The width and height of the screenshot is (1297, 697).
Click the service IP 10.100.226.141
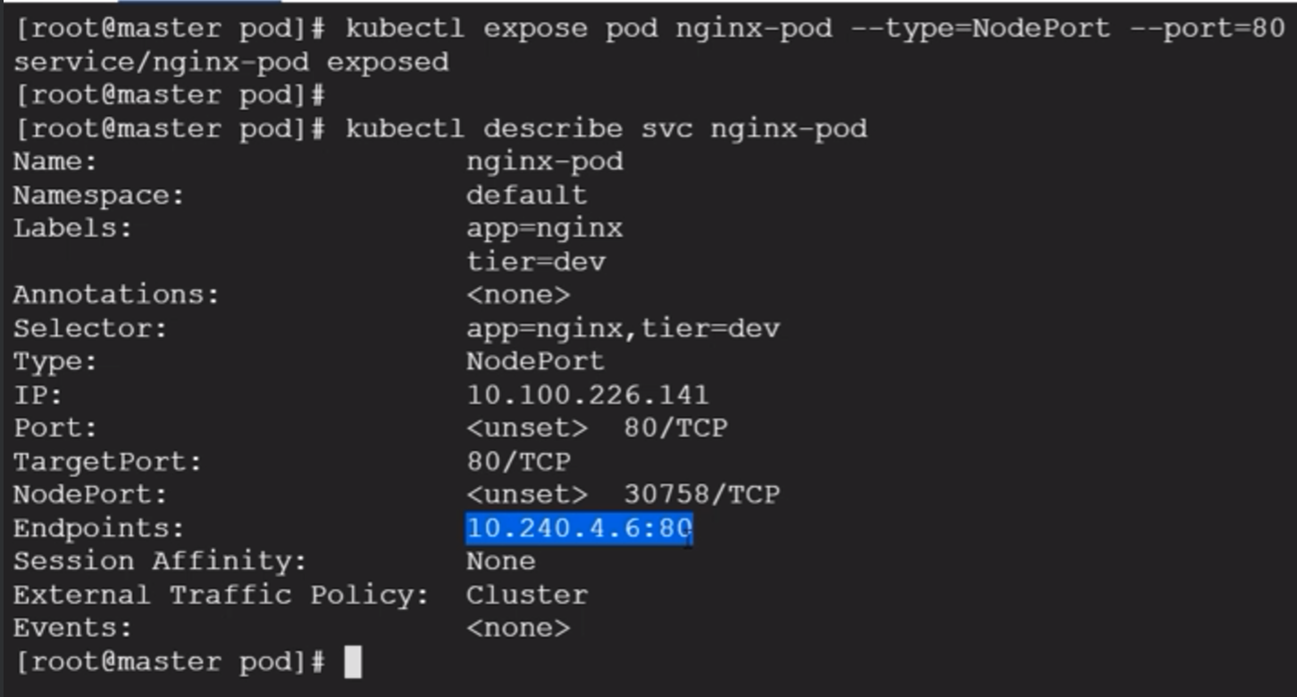click(x=587, y=395)
